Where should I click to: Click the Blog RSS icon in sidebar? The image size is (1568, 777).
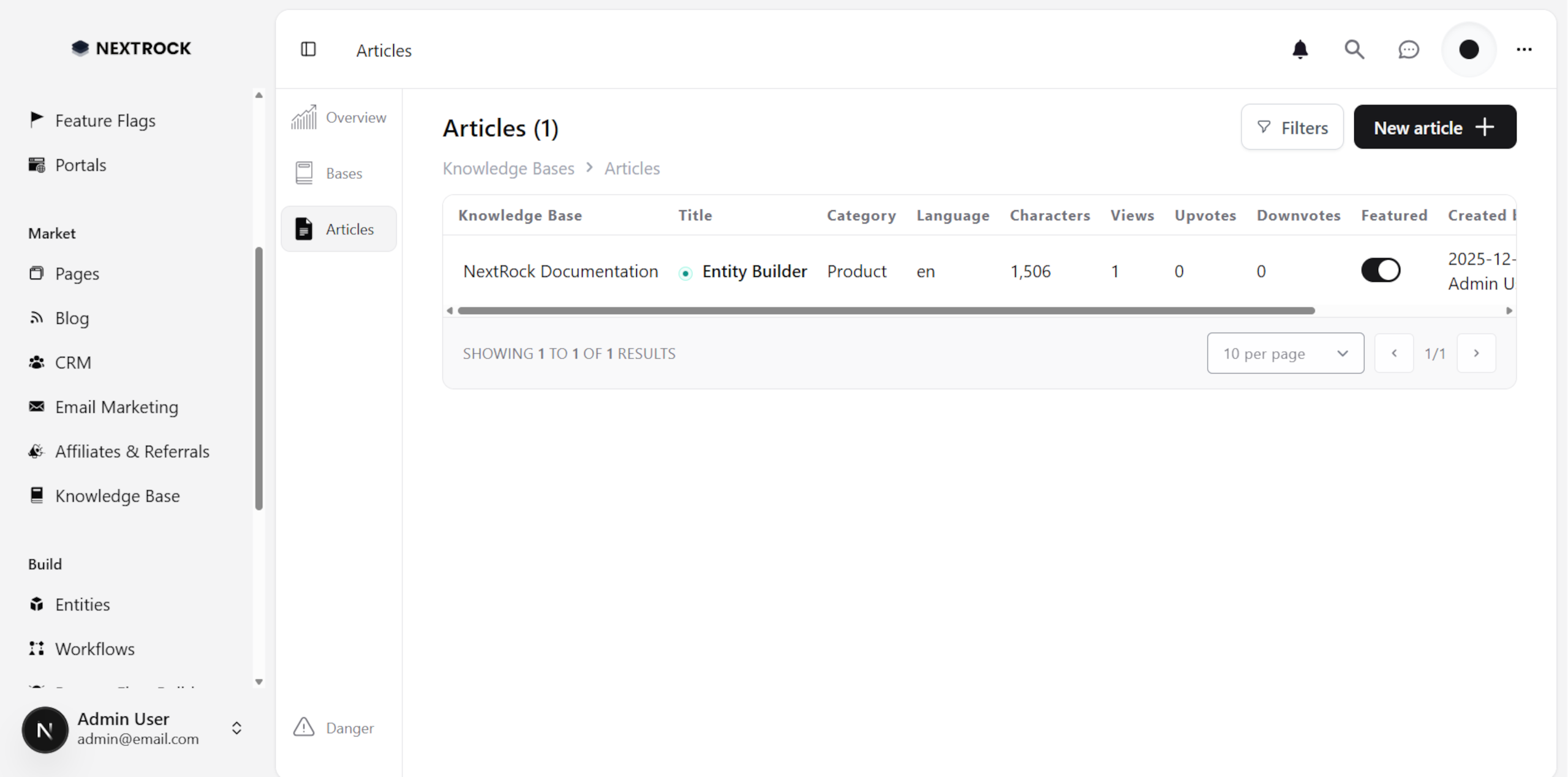37,318
